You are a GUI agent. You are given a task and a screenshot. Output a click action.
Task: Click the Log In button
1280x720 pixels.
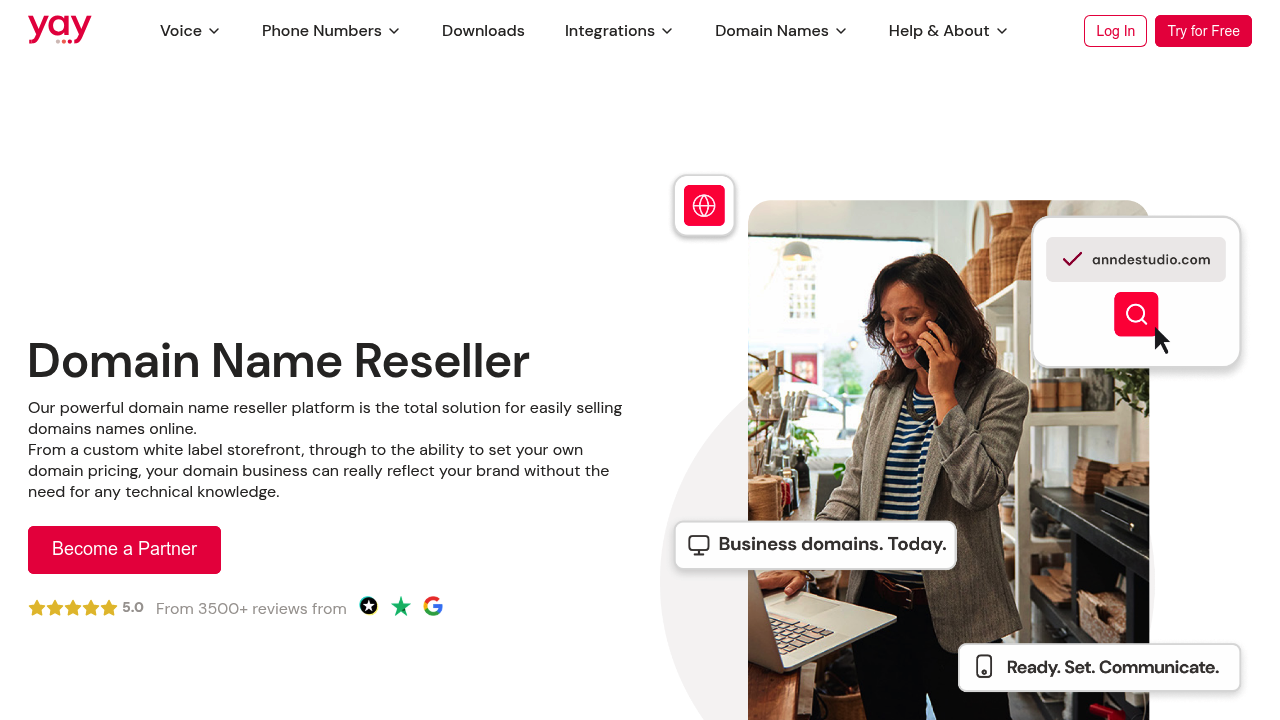(1115, 31)
